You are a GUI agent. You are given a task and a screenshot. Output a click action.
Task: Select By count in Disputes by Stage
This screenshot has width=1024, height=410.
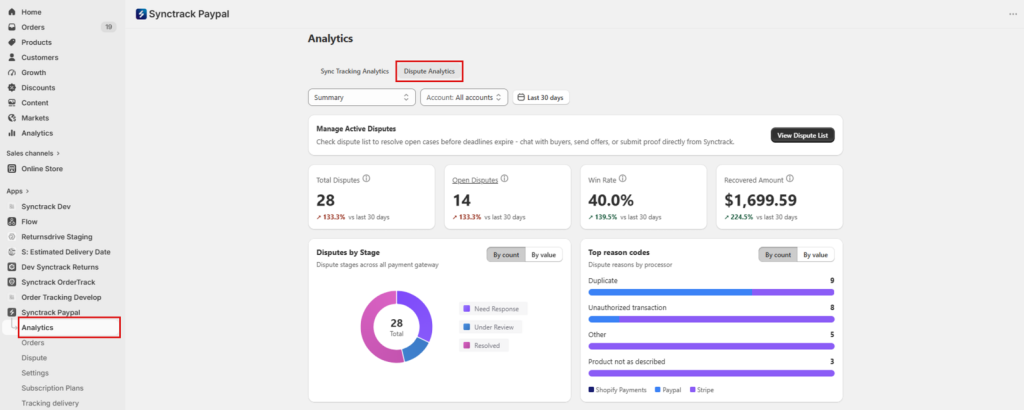505,255
